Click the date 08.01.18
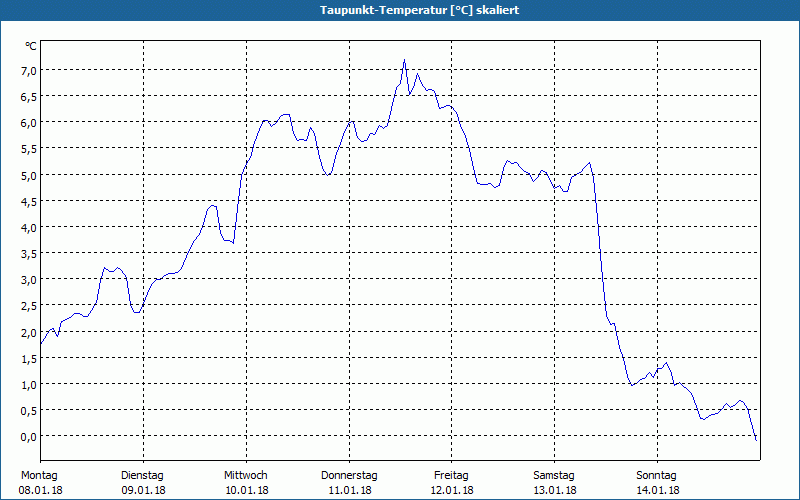This screenshot has width=800, height=500. click(41, 491)
